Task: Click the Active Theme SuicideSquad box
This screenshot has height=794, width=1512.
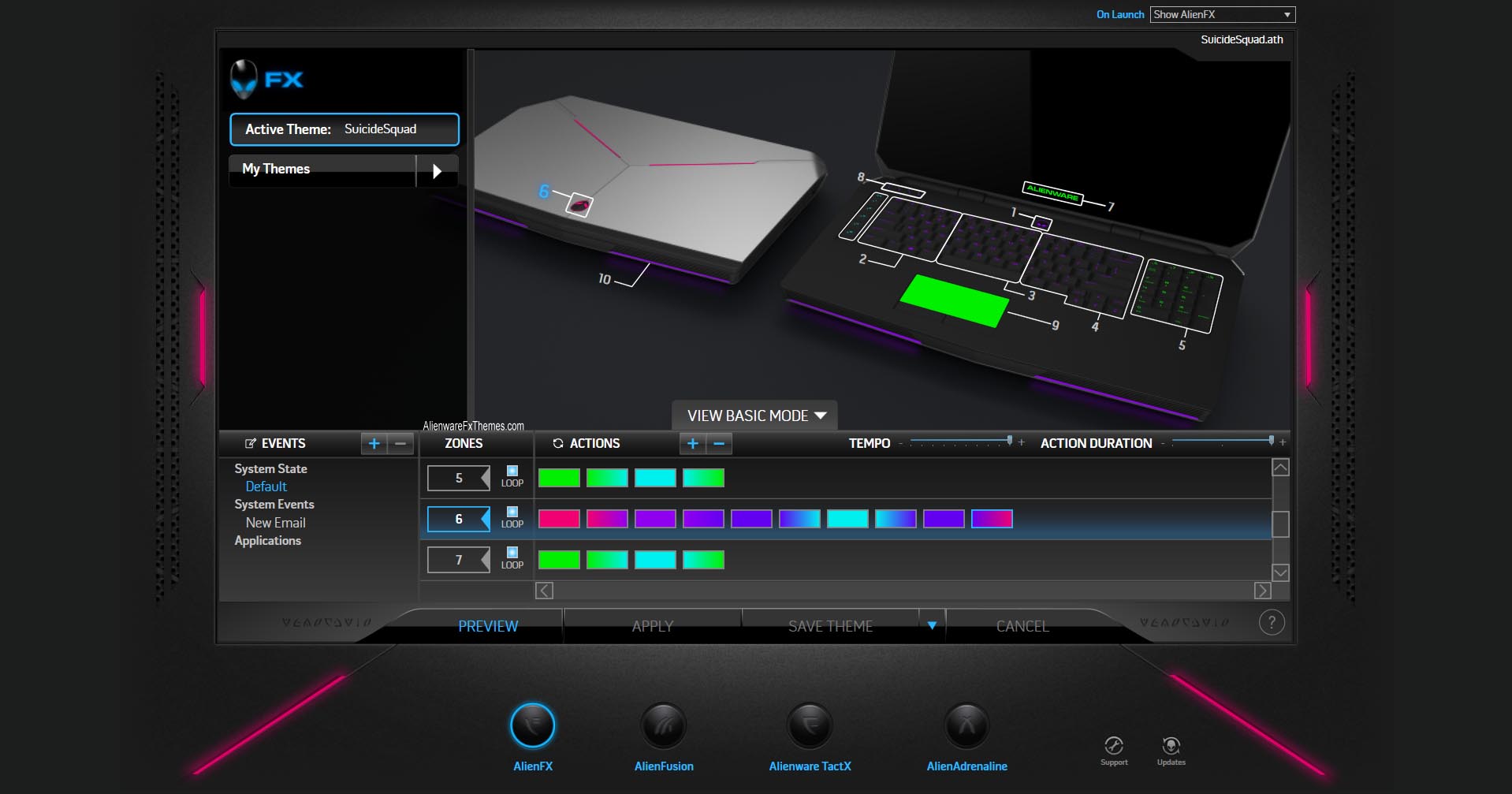Action: click(x=344, y=129)
